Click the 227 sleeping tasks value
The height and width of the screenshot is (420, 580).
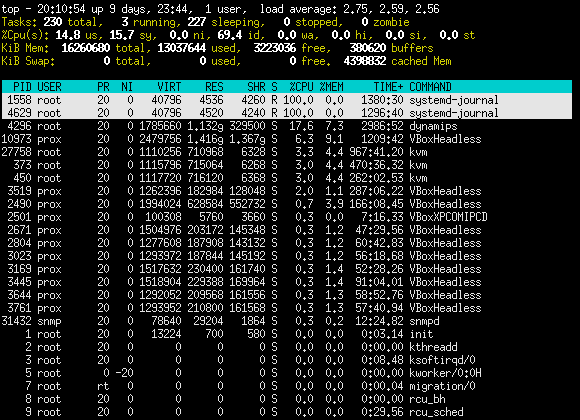pyautogui.click(x=196, y=22)
